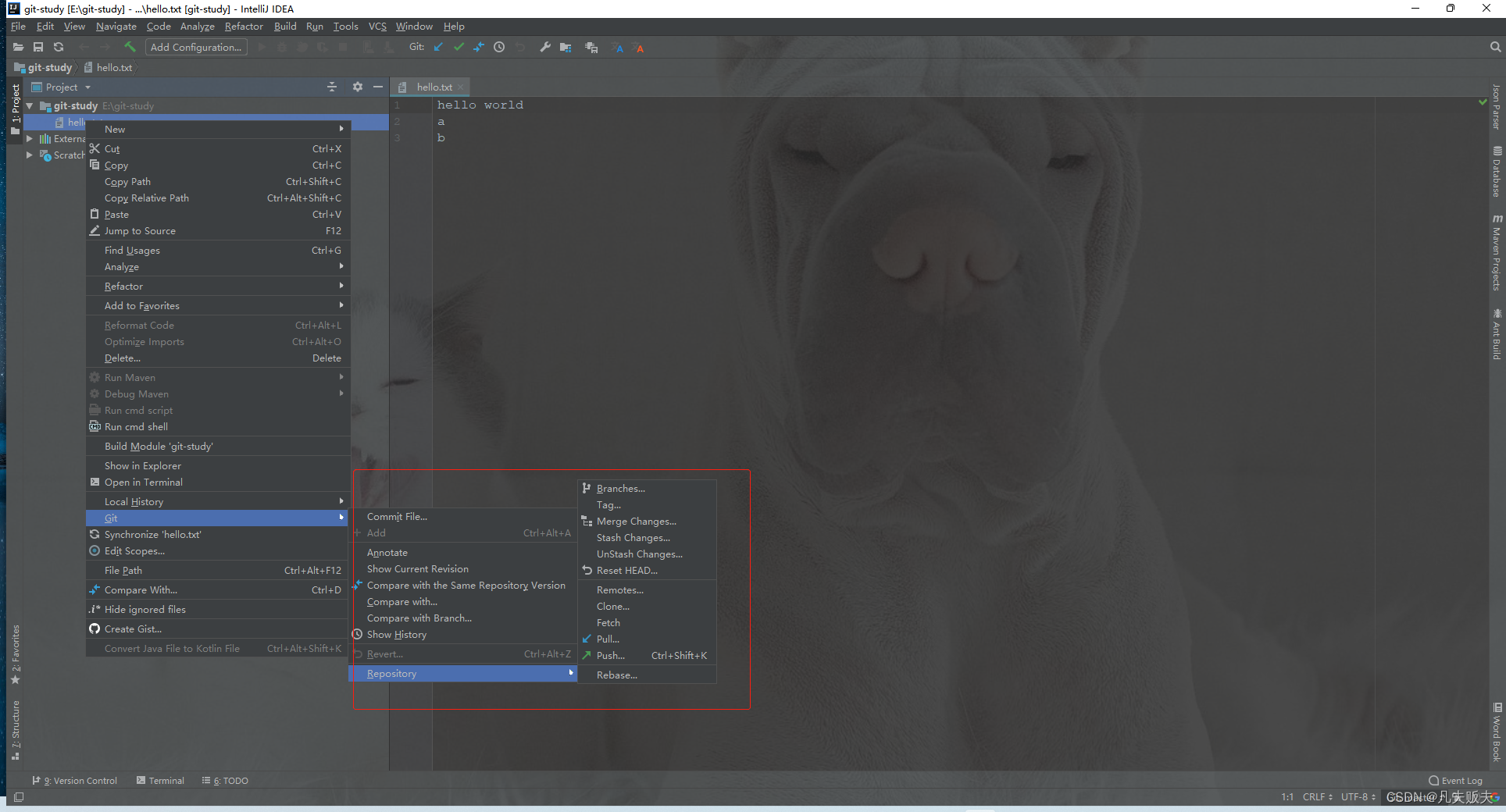
Task: Change the UTF-8 file encoding in status bar
Action: coord(1358,797)
